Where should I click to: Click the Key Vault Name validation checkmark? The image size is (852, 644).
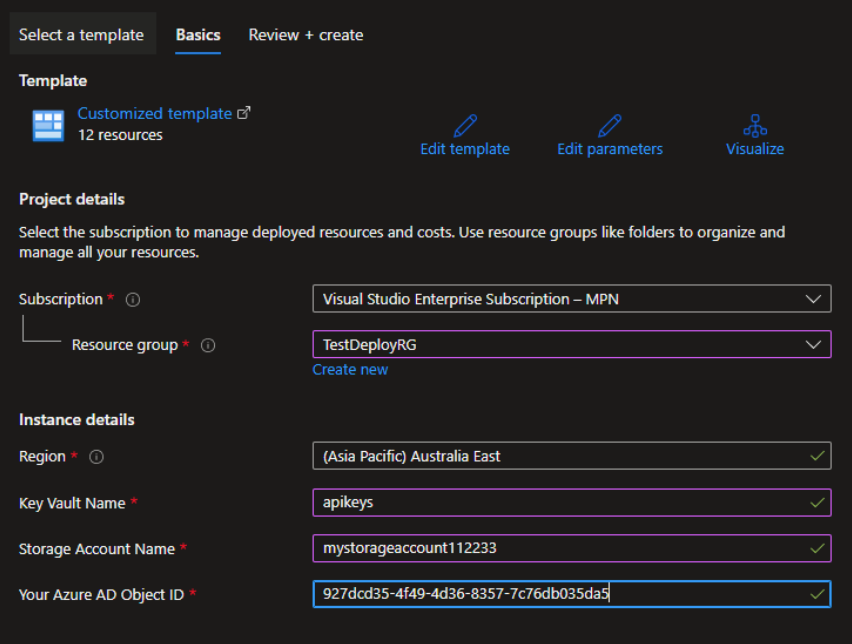click(x=817, y=503)
